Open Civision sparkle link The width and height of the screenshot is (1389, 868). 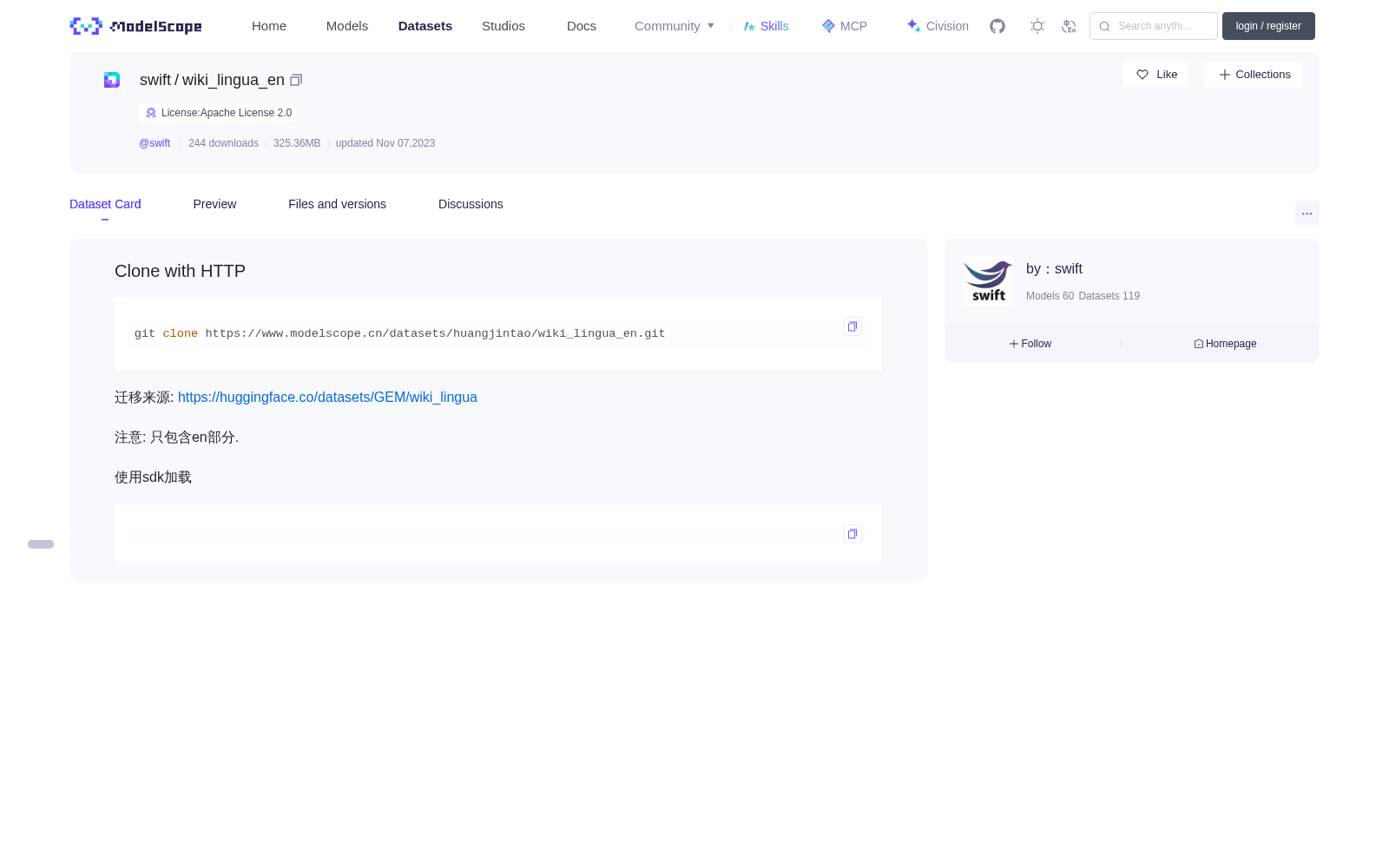click(938, 26)
